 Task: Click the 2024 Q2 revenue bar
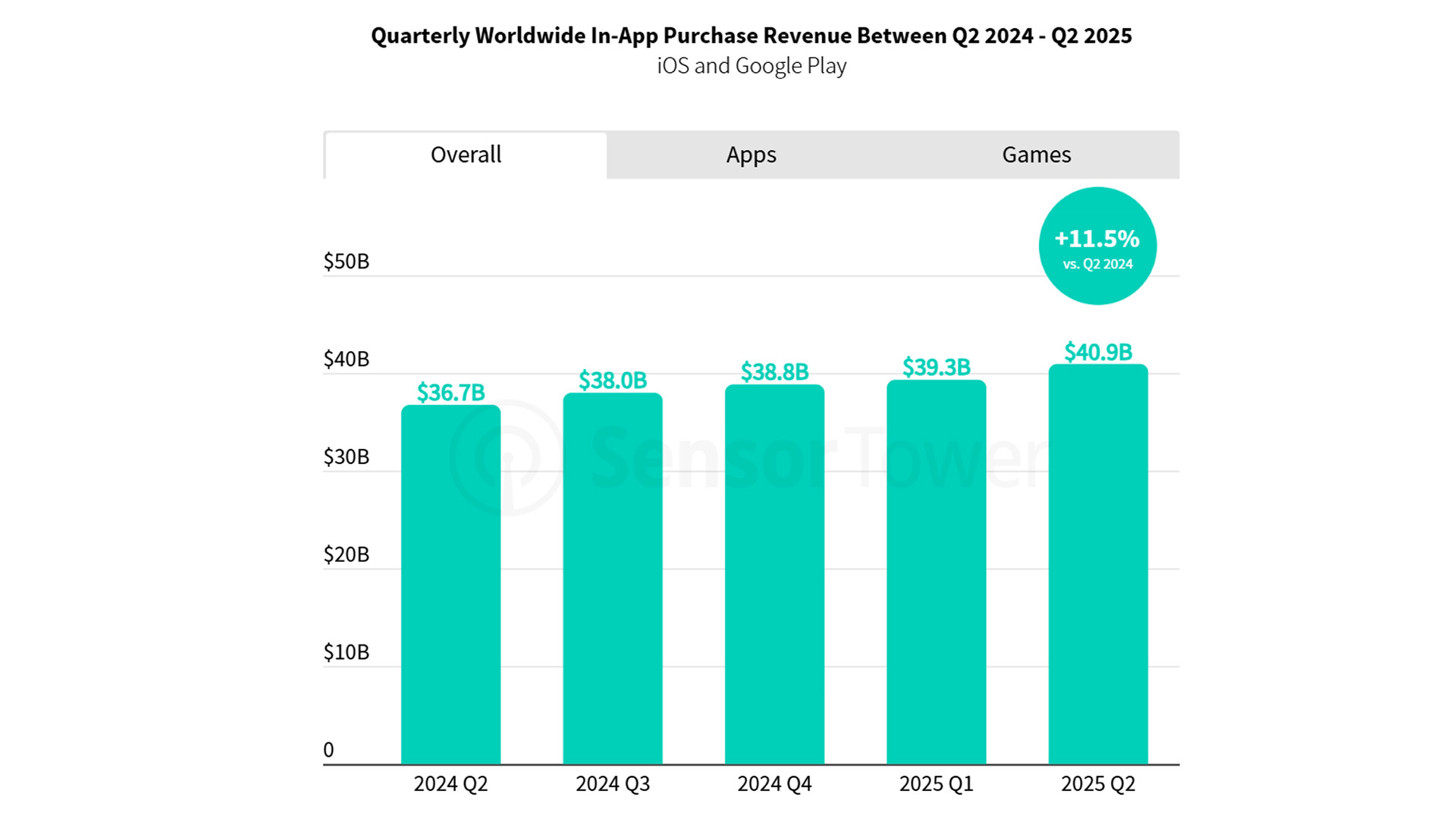tap(450, 584)
